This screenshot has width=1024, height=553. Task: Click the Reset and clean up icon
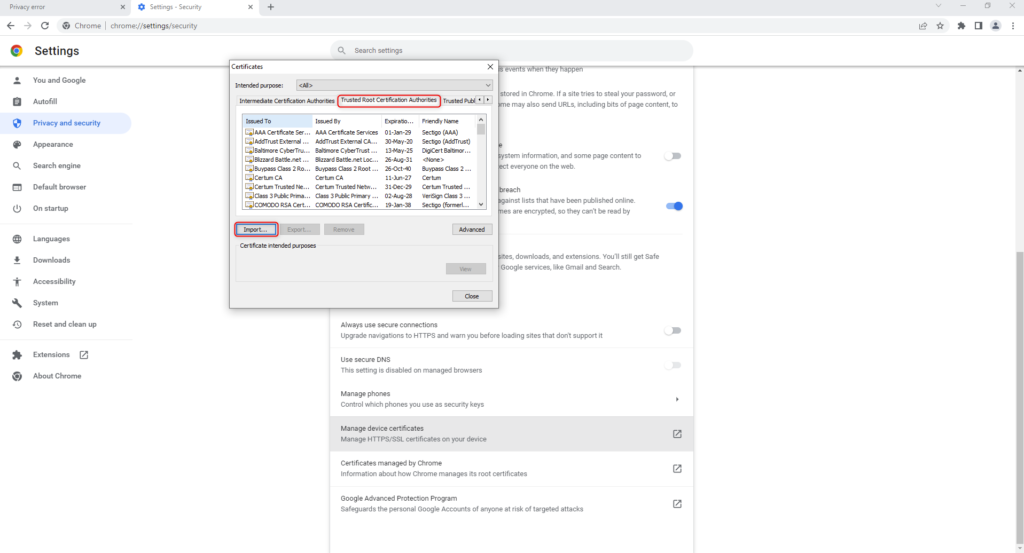tap(17, 324)
